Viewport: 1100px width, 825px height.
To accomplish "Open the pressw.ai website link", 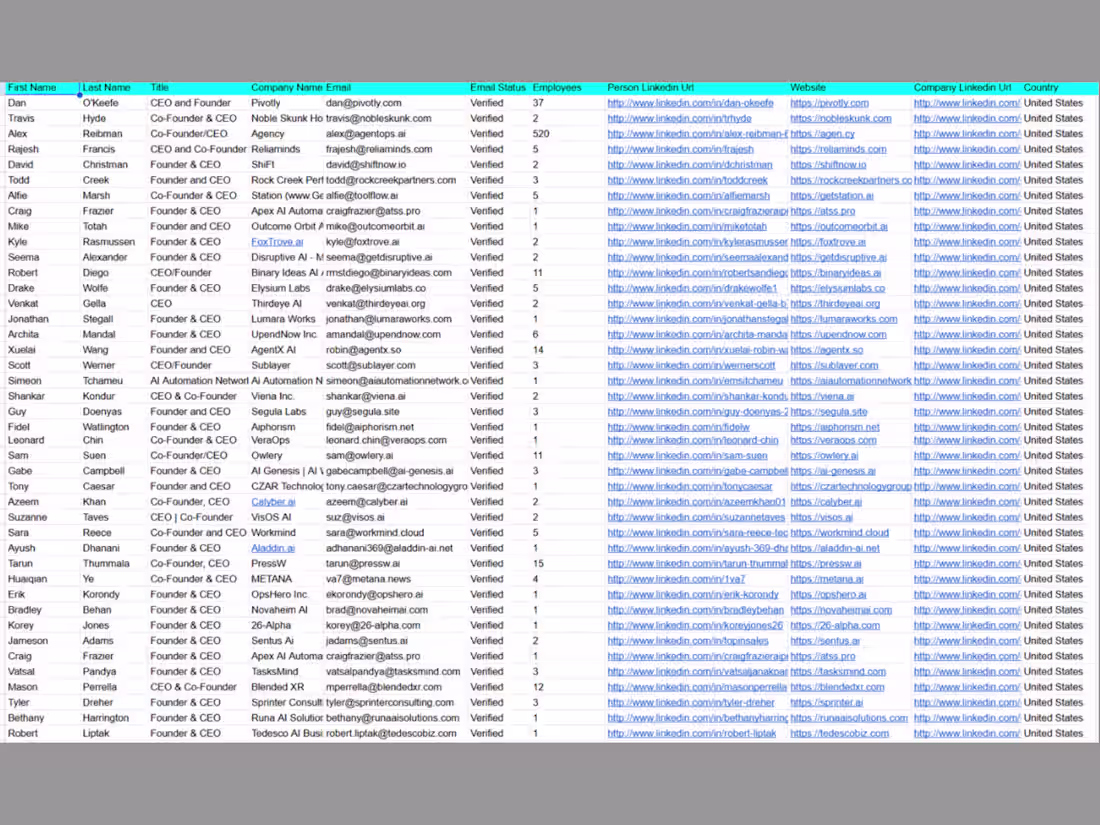I will click(826, 564).
